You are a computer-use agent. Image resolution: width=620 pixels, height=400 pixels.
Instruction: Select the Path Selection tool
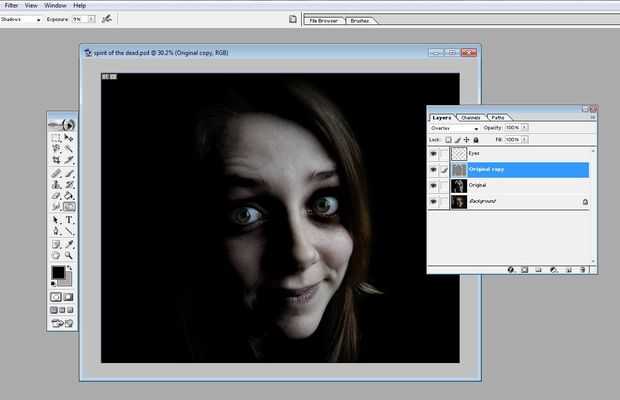pos(56,220)
